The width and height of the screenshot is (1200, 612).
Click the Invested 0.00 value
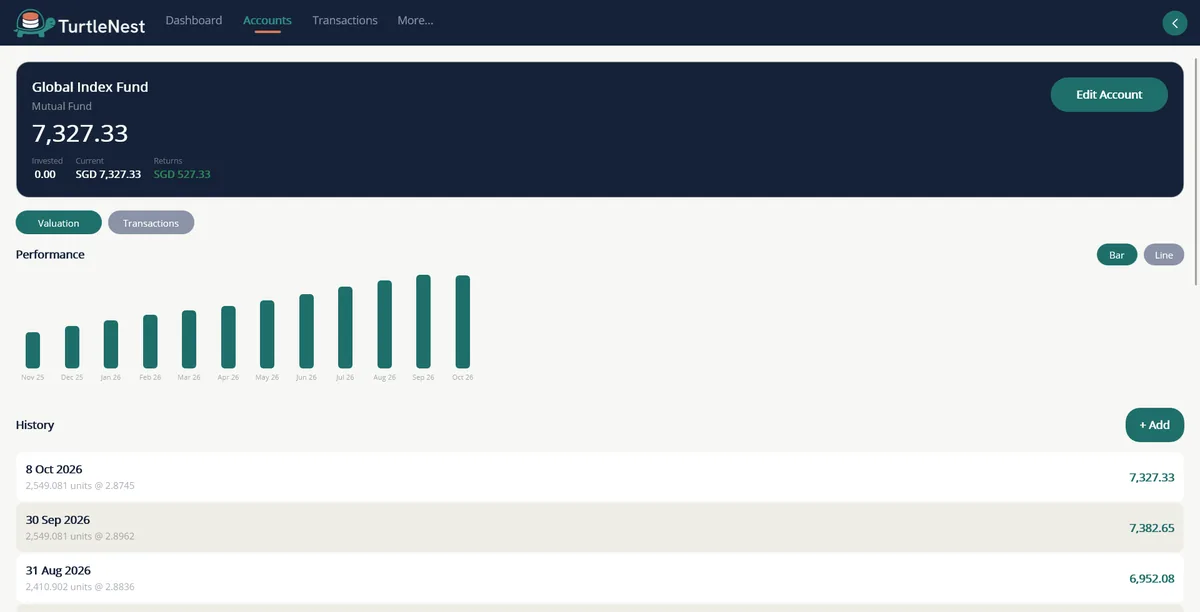pos(45,174)
